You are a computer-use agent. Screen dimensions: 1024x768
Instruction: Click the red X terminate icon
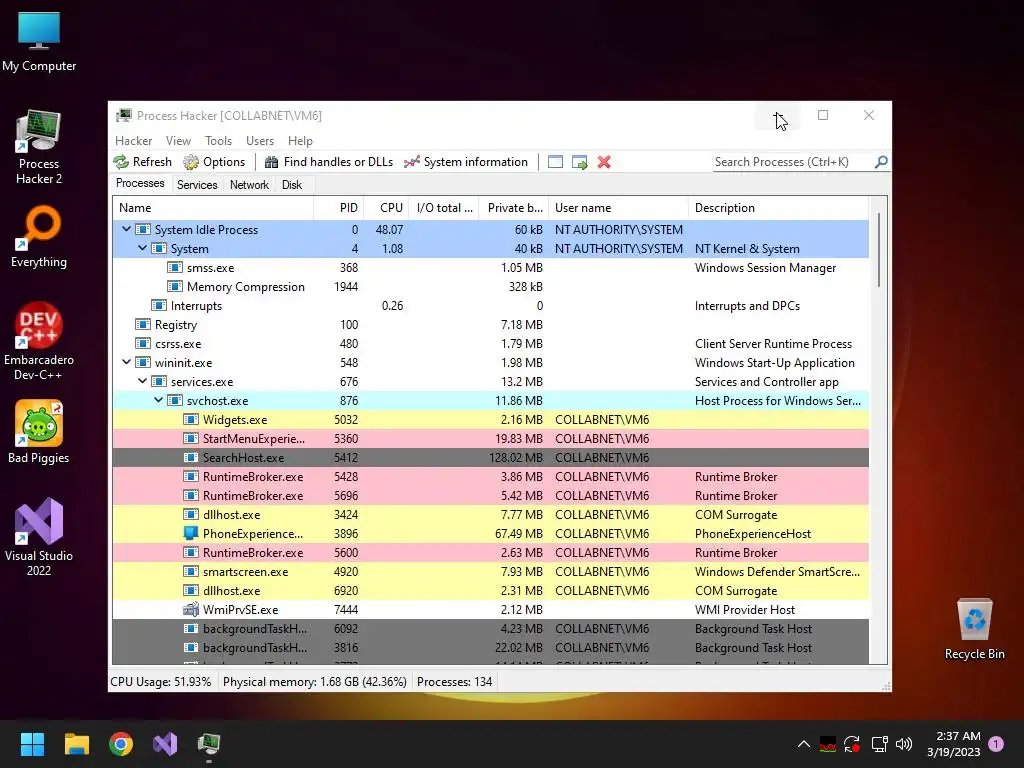(604, 162)
